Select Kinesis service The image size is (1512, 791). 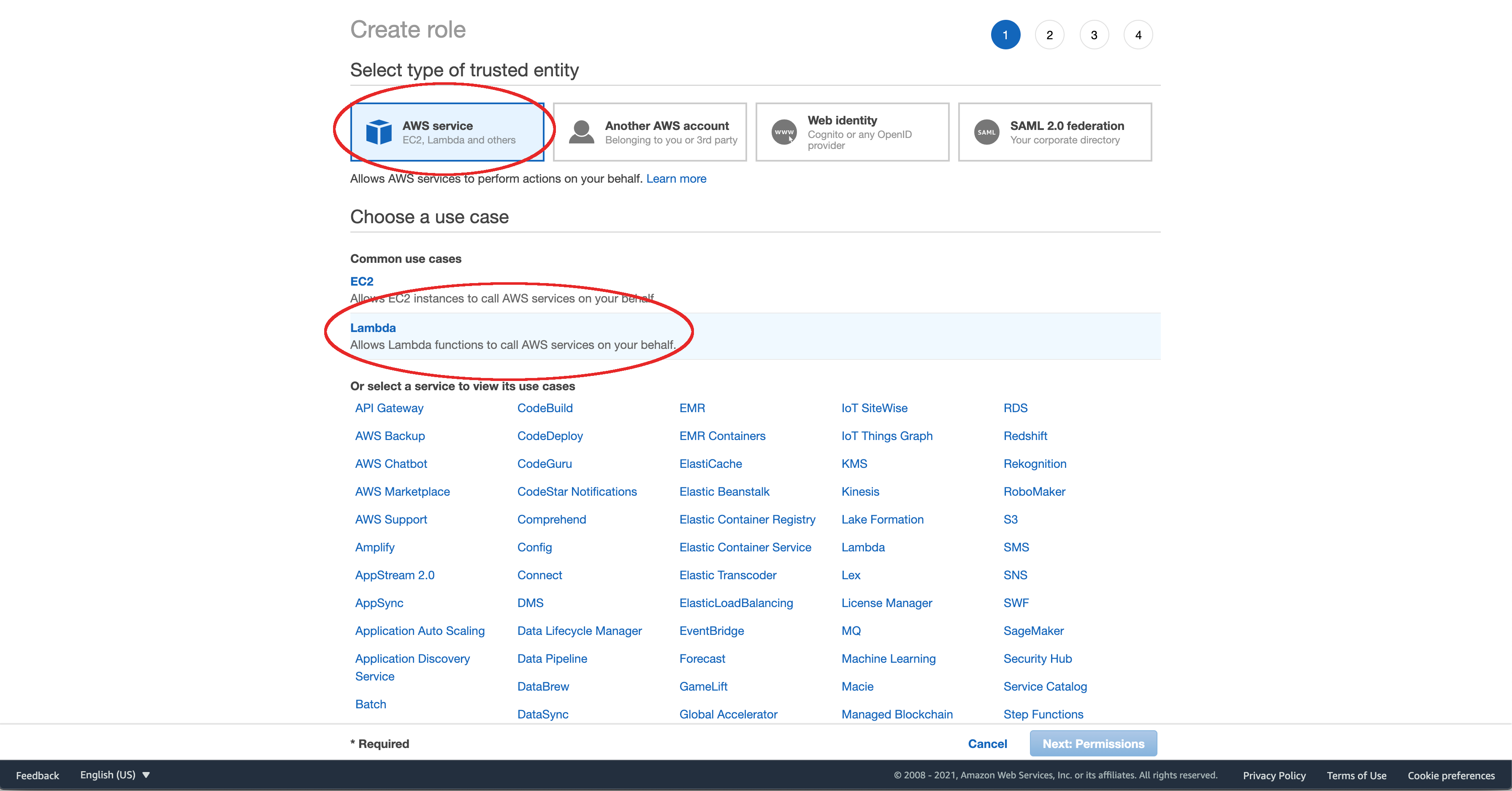click(x=860, y=492)
